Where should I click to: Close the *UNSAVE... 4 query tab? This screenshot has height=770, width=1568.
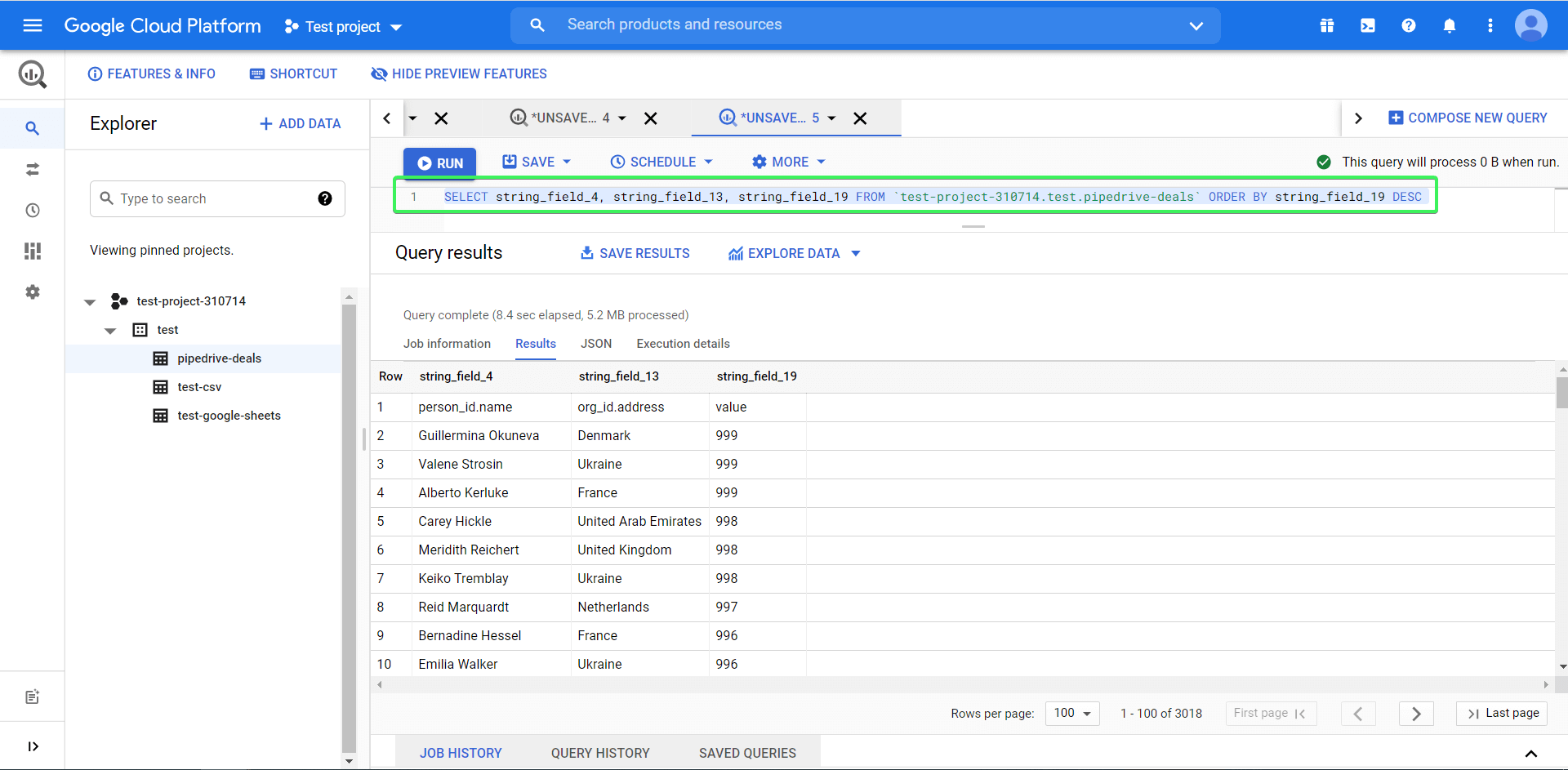(651, 118)
